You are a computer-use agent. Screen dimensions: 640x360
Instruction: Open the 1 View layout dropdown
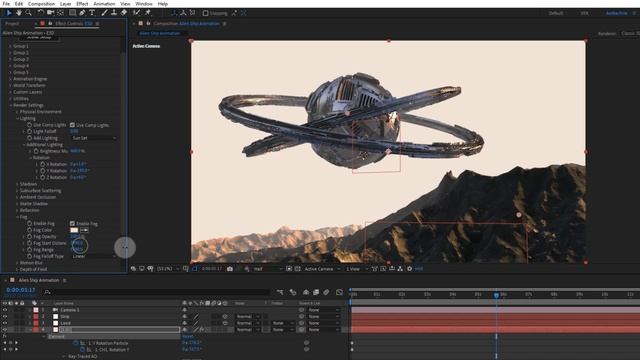tap(356, 269)
